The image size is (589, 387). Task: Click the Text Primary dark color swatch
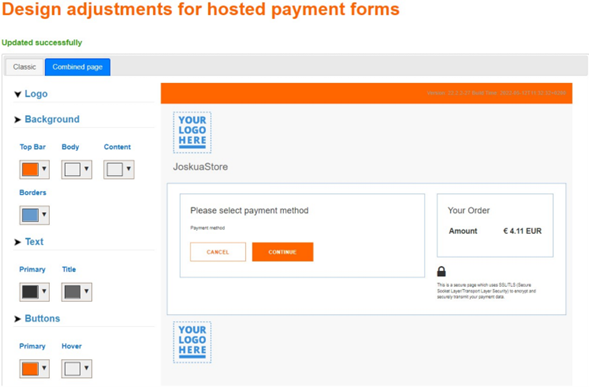[30, 292]
